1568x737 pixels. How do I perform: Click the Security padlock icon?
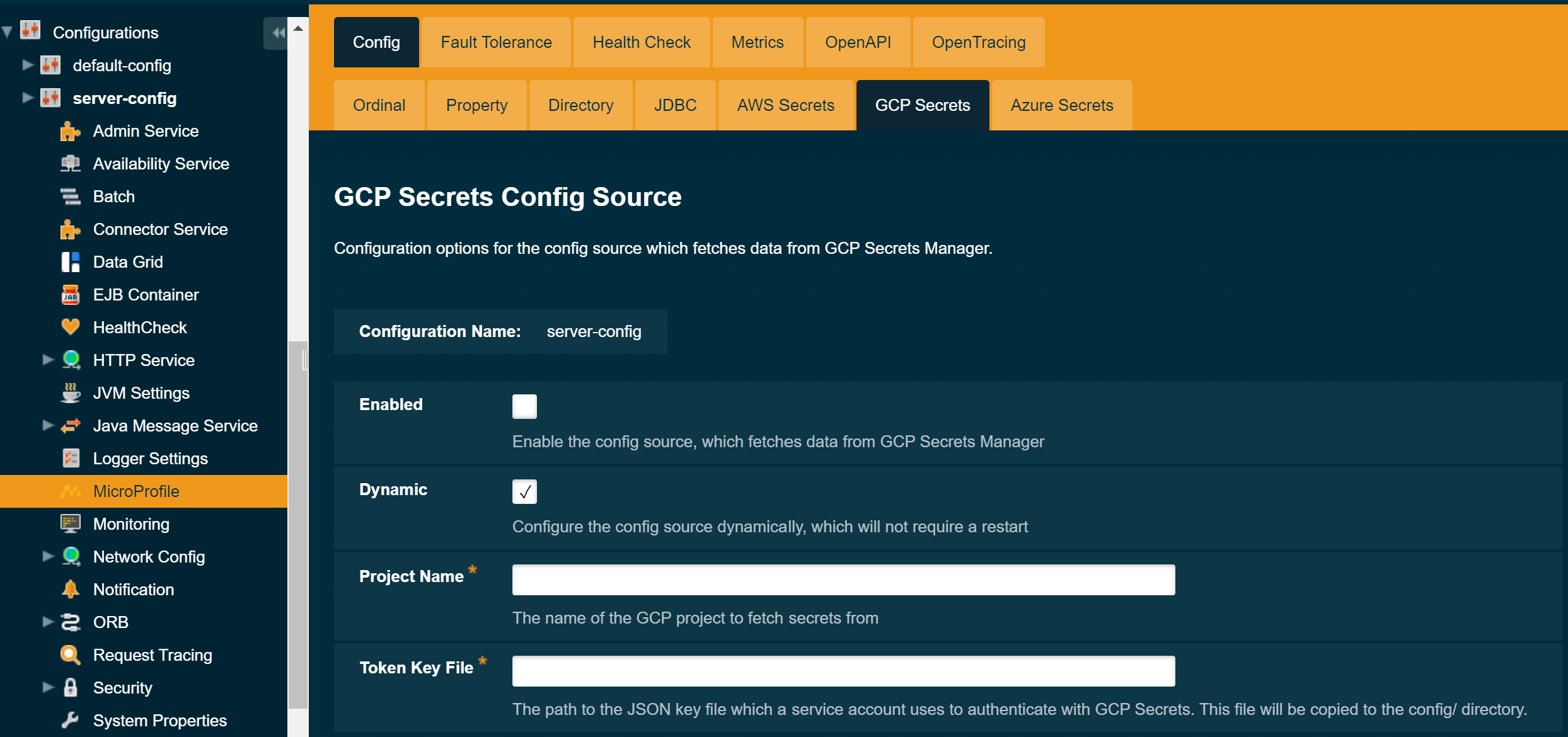click(71, 687)
